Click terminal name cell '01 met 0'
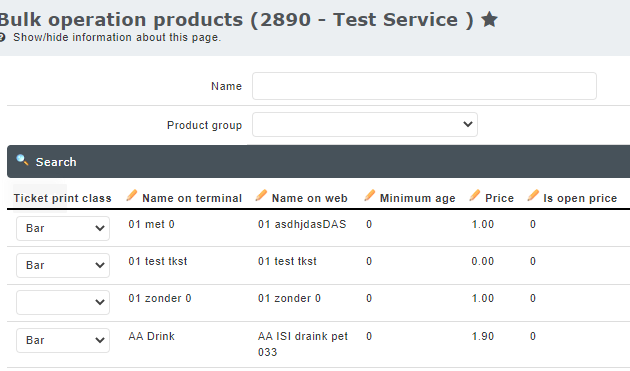The width and height of the screenshot is (630, 371). 151,224
